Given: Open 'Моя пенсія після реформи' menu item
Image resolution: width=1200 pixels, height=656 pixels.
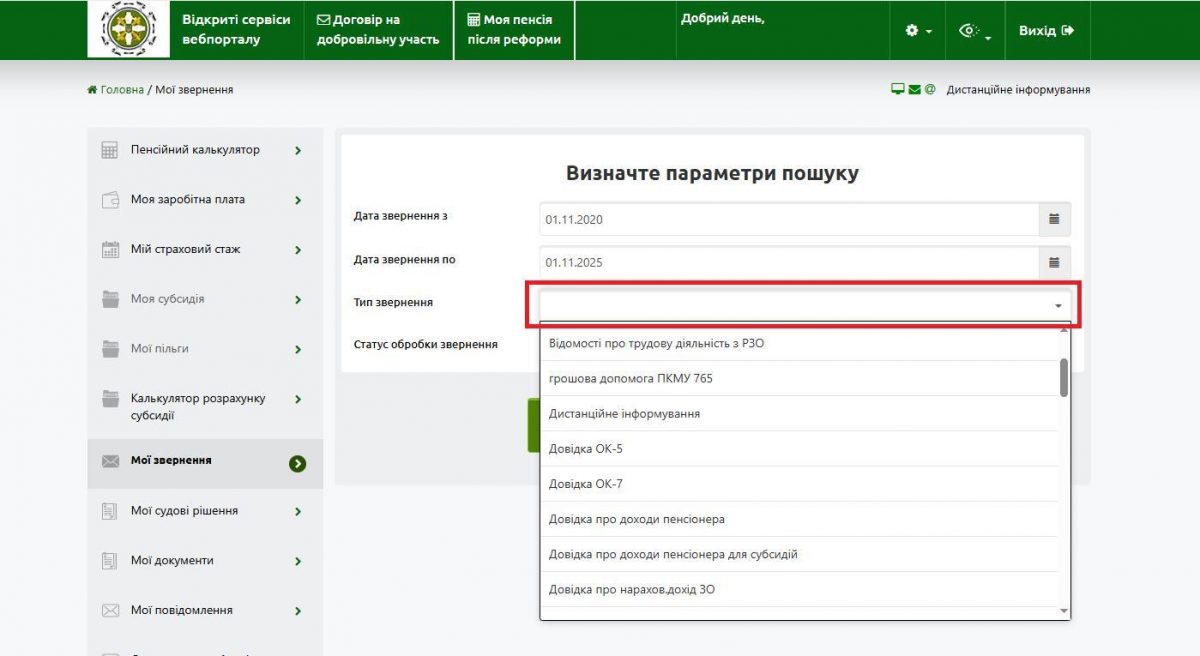Looking at the screenshot, I should point(514,30).
